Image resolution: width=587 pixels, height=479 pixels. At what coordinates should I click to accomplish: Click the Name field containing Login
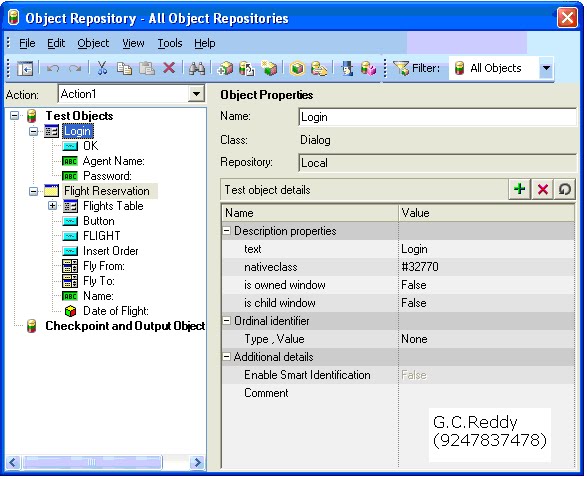(437, 117)
